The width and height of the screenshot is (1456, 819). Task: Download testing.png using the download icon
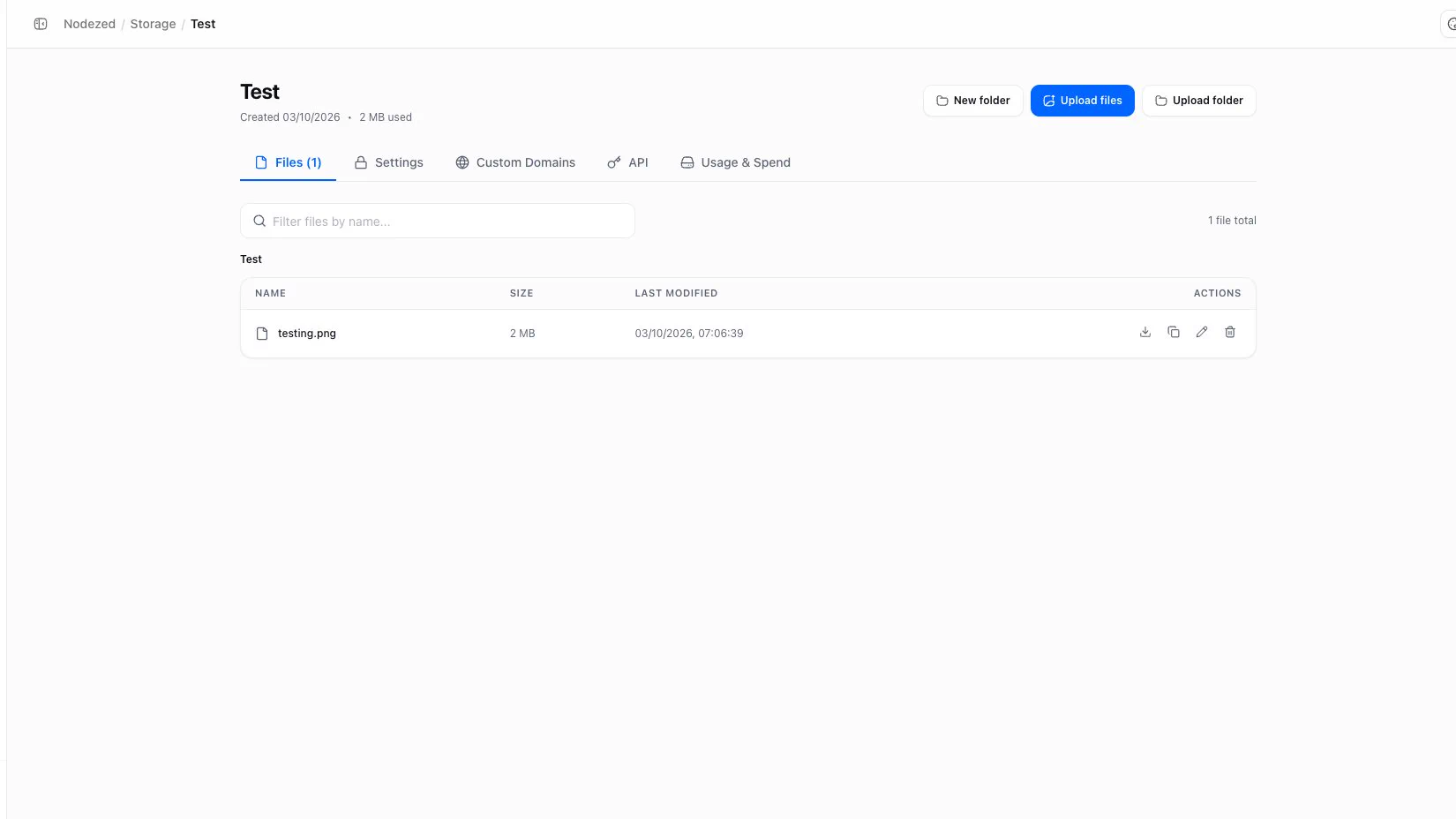[1145, 332]
